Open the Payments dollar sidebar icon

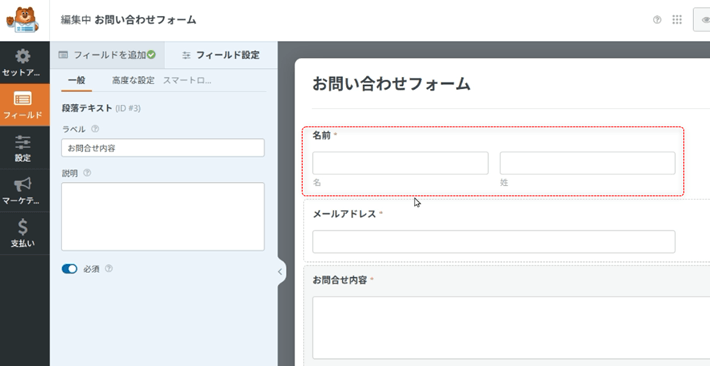click(x=23, y=227)
